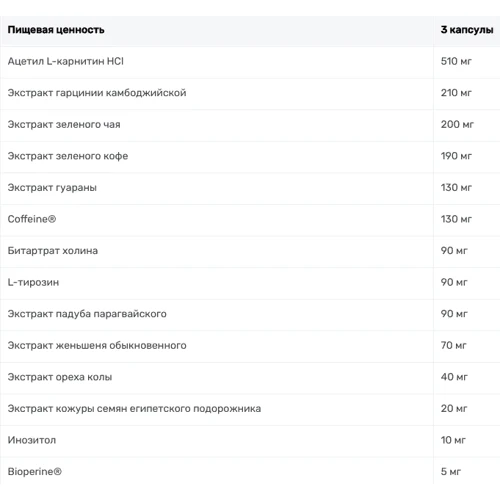Select 'Экстракт гуараны' ingredient text
The width and height of the screenshot is (500, 500).
(52, 188)
